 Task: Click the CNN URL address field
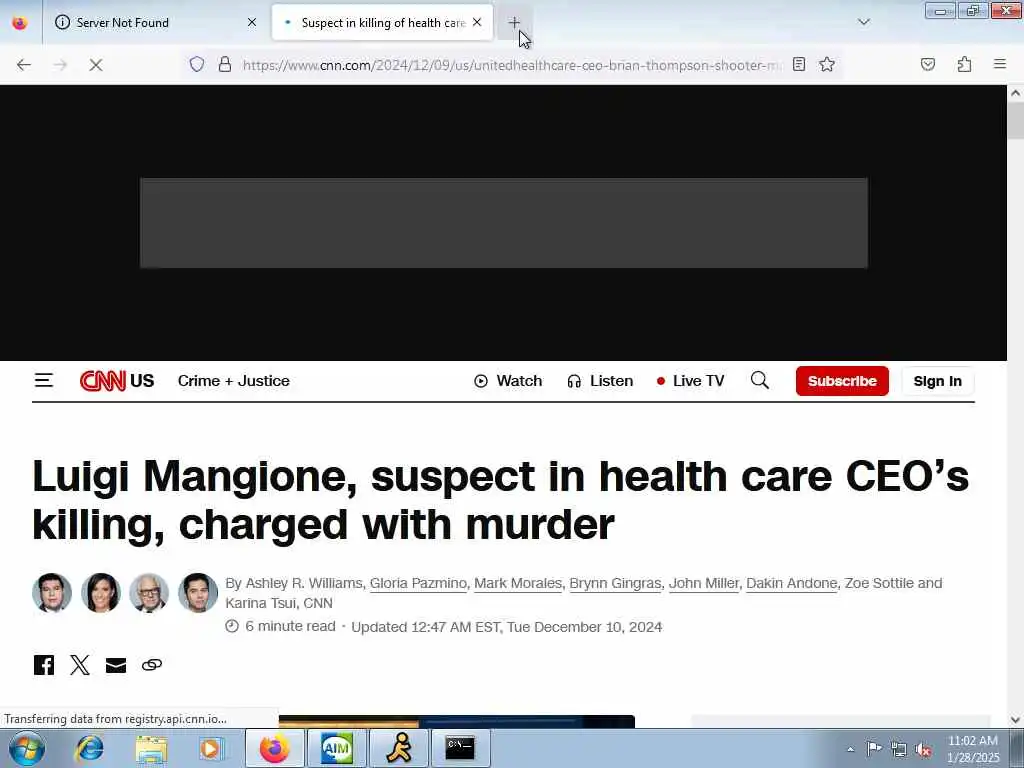511,65
